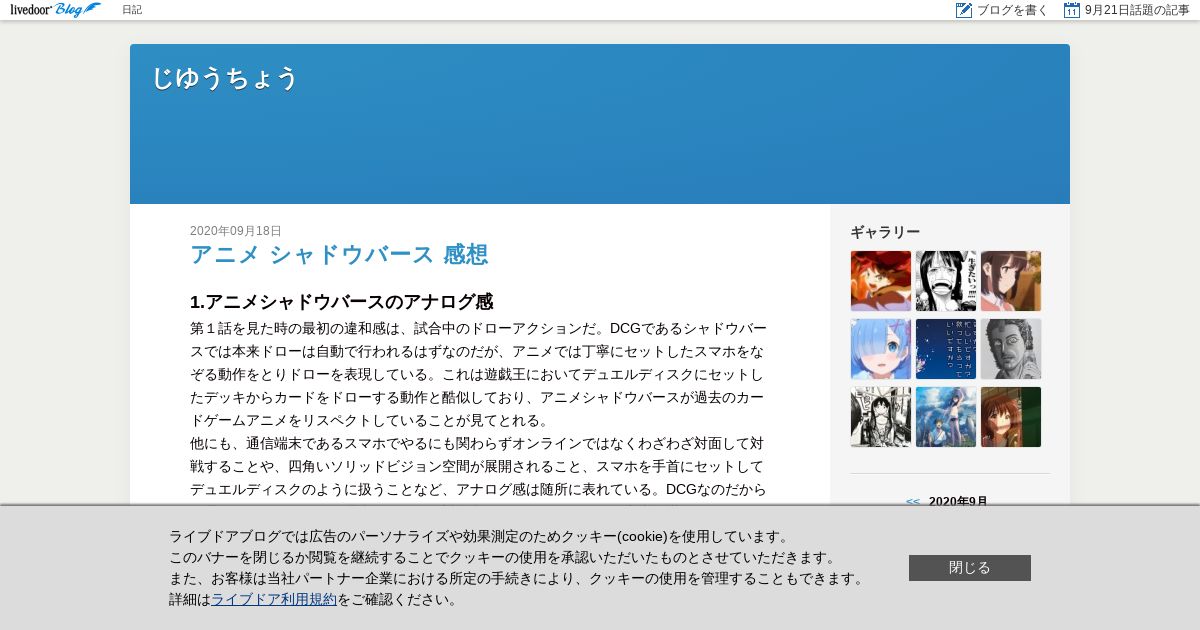Click heading 1.アニメシャドウバースのアナログ感

click(x=342, y=302)
